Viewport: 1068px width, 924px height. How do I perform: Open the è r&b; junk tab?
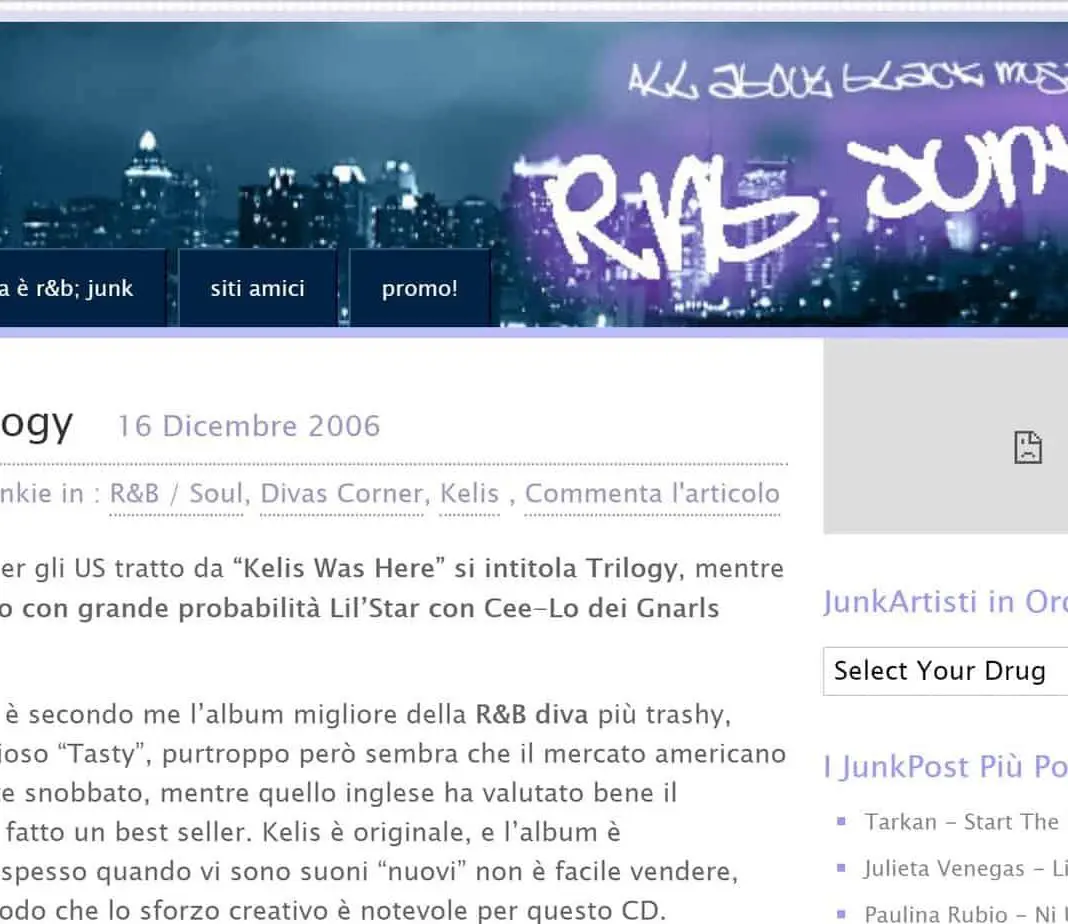coord(75,288)
